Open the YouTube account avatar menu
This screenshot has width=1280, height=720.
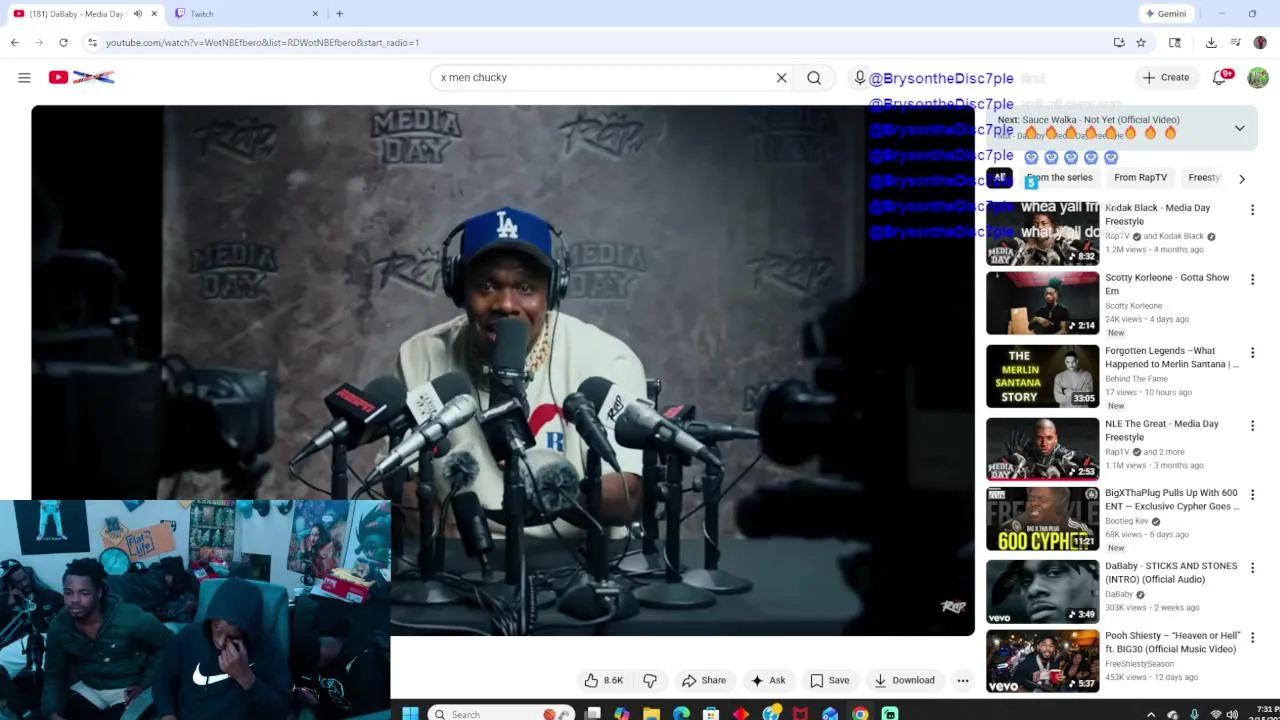pyautogui.click(x=1258, y=77)
